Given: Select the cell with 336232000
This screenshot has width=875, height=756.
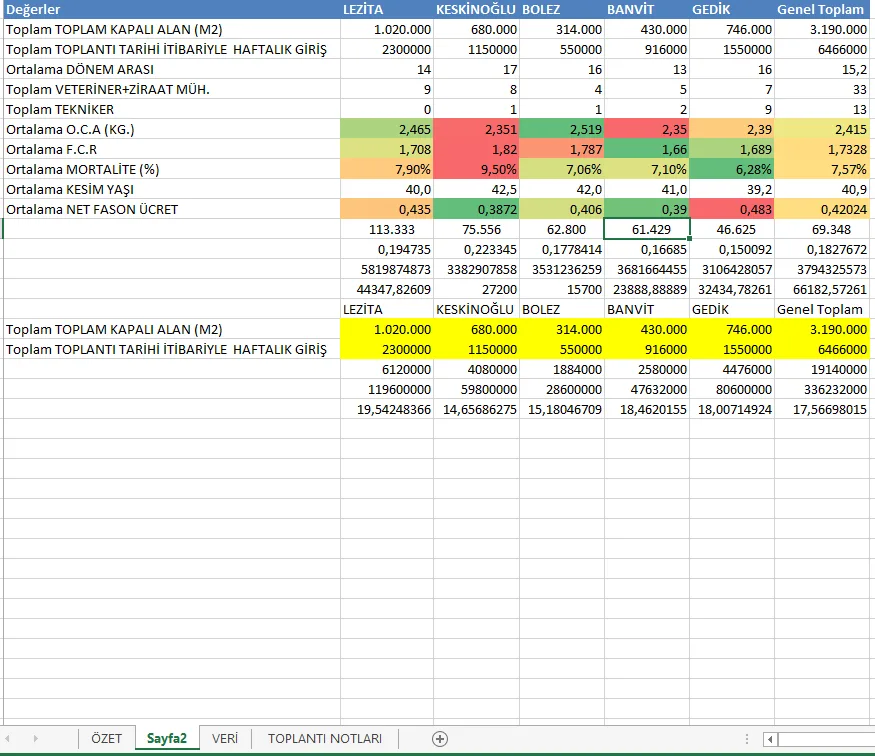Looking at the screenshot, I should (x=822, y=389).
